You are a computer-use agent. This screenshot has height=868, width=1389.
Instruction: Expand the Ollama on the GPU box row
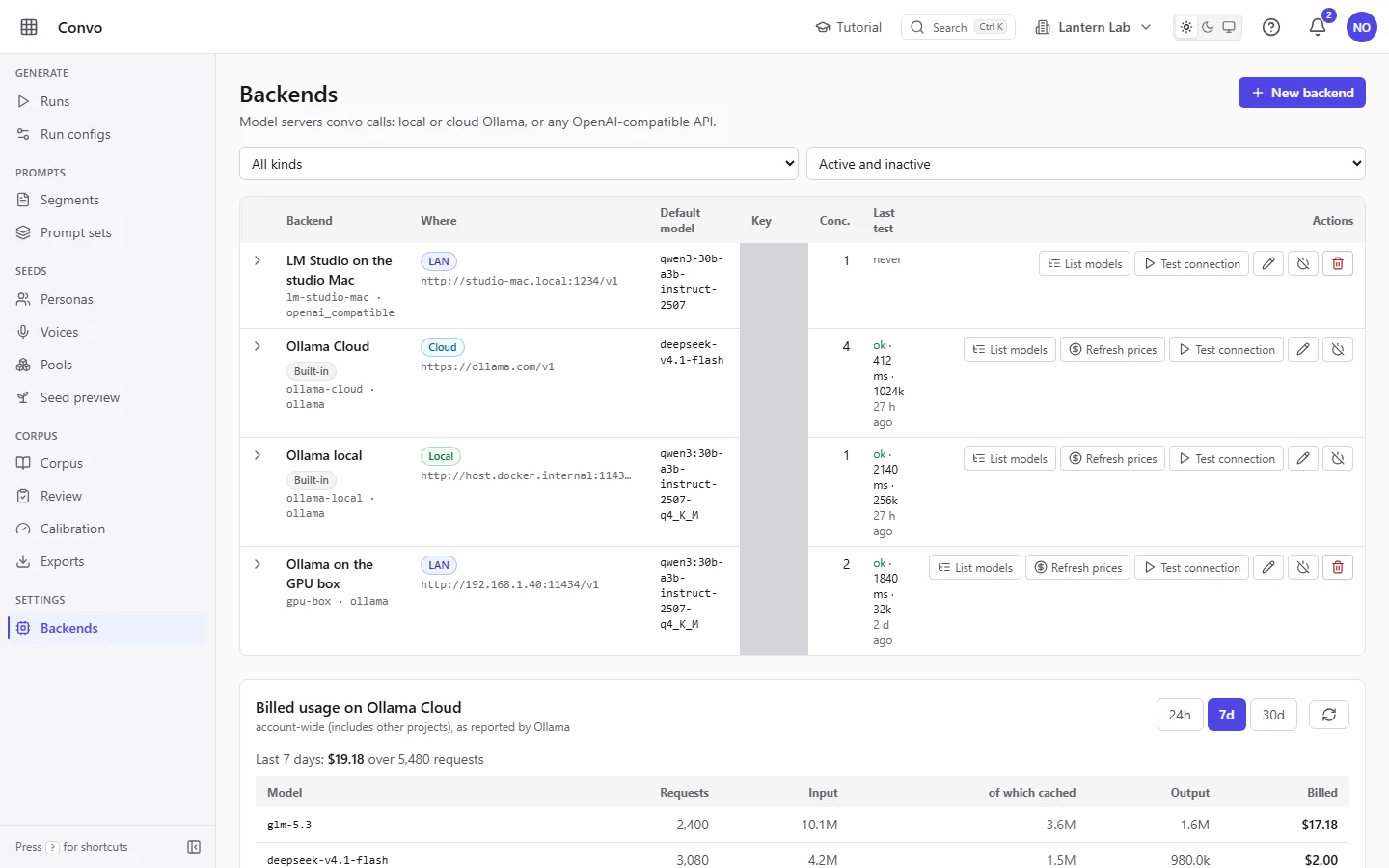(x=258, y=564)
